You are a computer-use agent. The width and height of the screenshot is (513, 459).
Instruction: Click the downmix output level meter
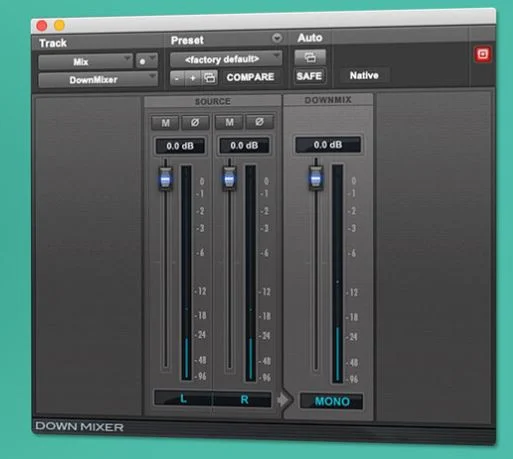(337, 273)
